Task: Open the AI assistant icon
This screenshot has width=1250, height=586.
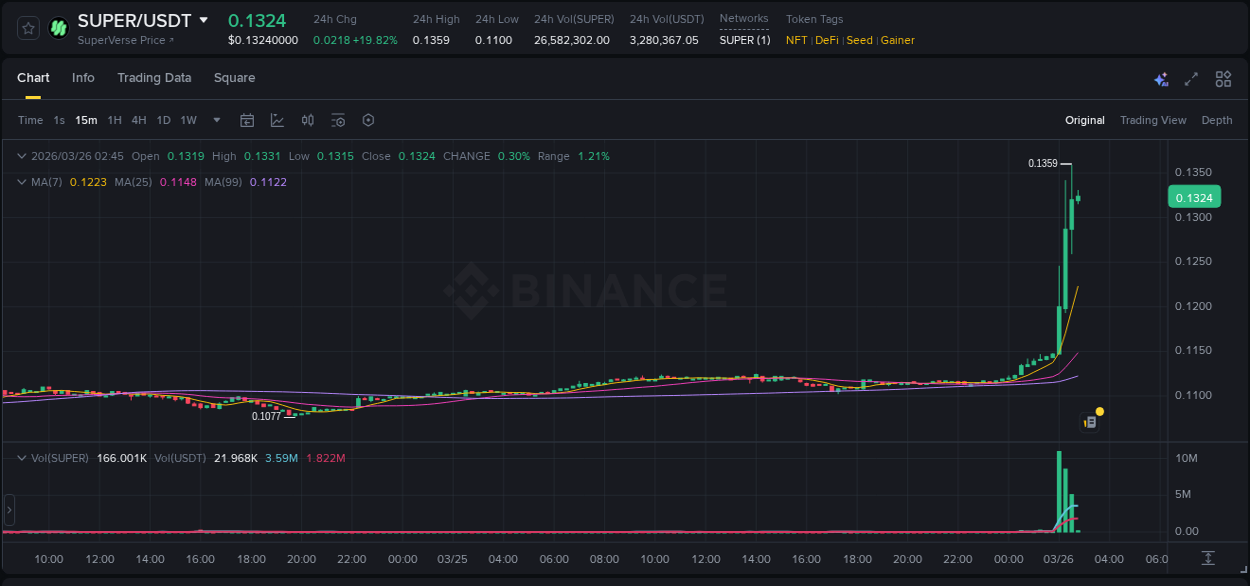Action: click(1161, 78)
